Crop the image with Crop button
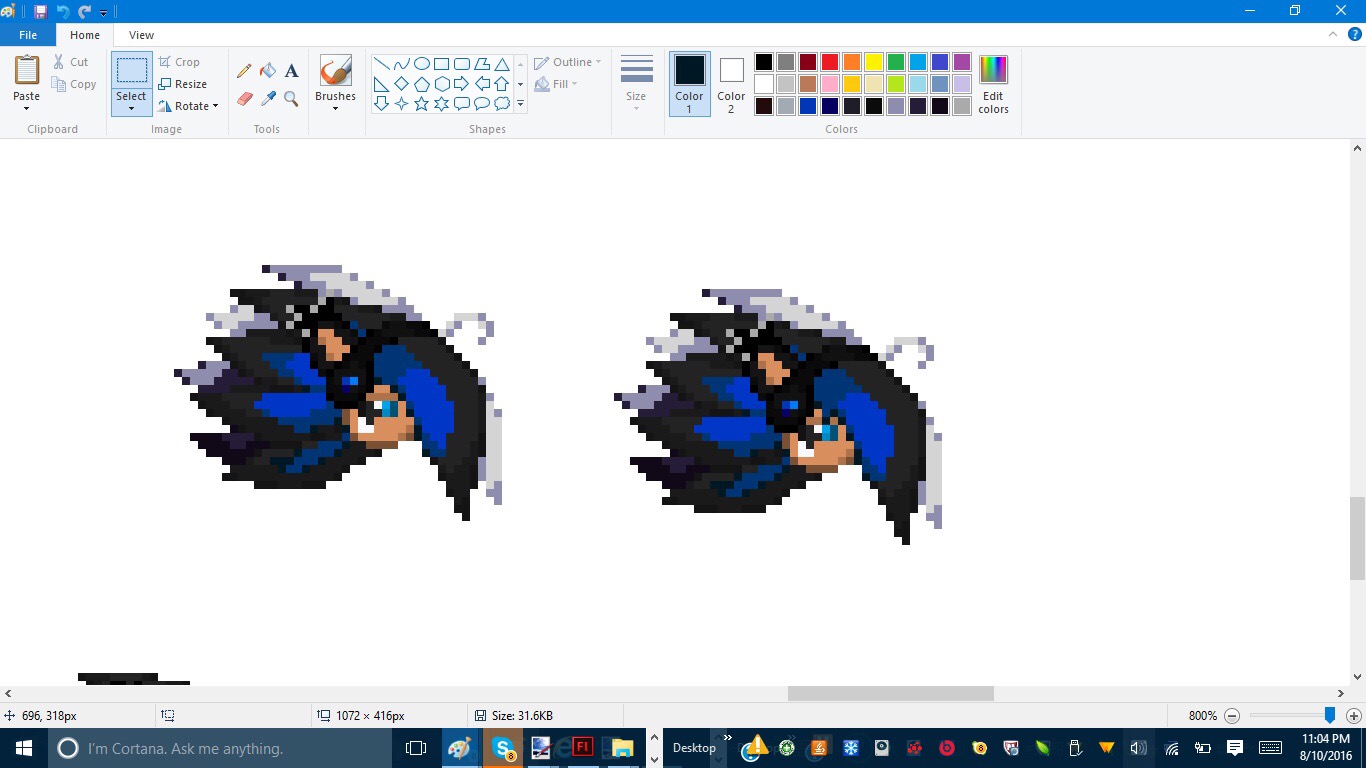1366x768 pixels. (179, 62)
